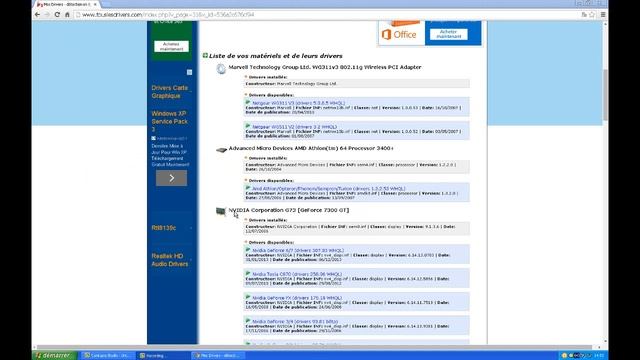
Task: Click the AMD Athlon processor device icon
Action: (x=221, y=150)
